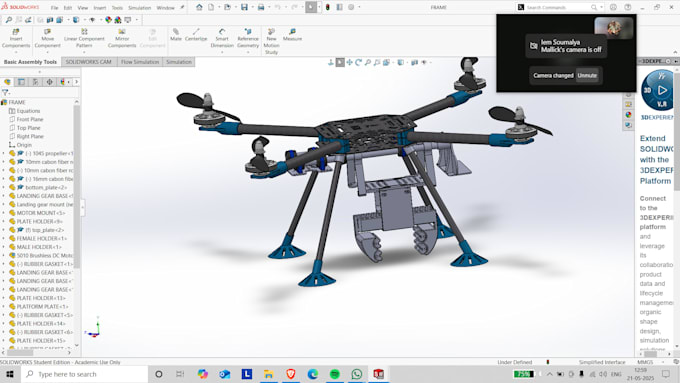Toggle the selected view mode in viewport toolbar
This screenshot has height=383, width=680.
click(x=340, y=62)
